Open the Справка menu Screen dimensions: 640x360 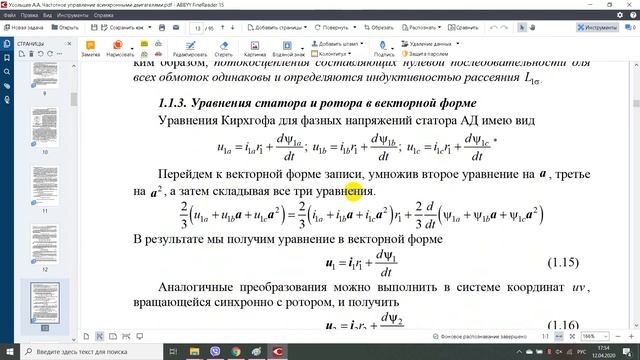pyautogui.click(x=103, y=15)
